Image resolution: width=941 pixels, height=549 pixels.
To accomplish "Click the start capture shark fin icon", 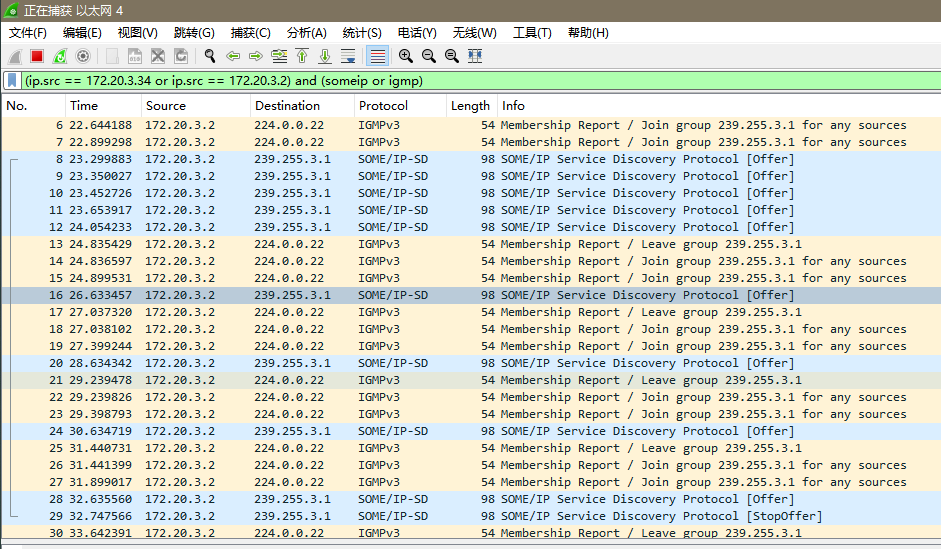I will (15, 56).
